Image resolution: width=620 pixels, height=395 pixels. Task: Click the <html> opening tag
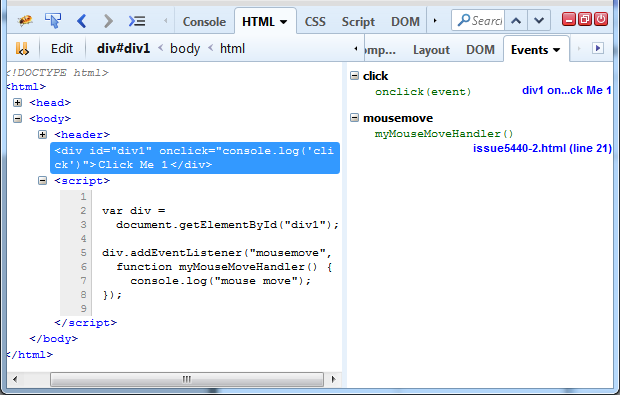click(26, 87)
